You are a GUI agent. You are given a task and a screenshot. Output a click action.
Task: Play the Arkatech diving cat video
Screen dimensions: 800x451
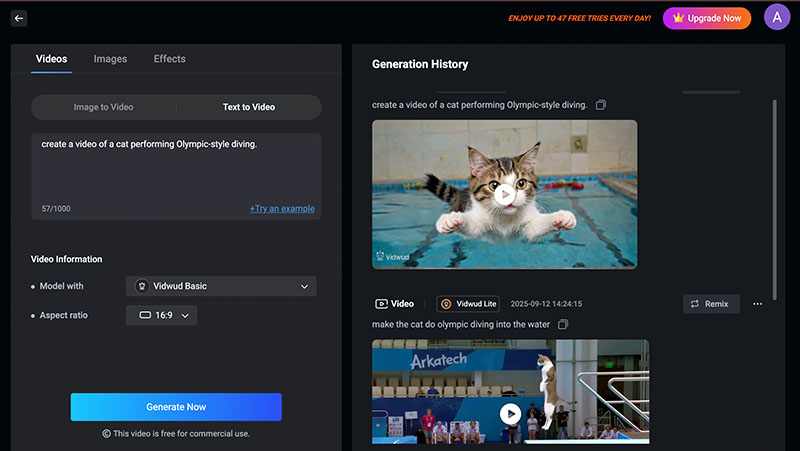[x=510, y=414]
